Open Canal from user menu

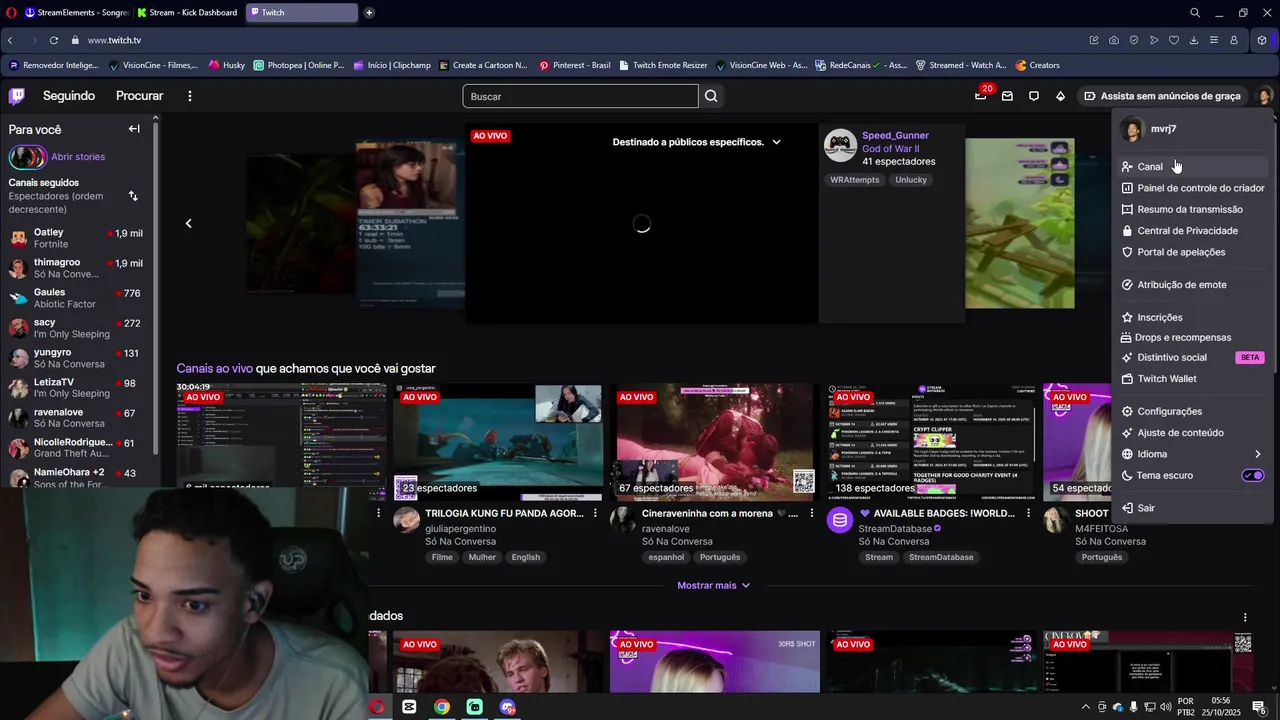coord(1193,166)
